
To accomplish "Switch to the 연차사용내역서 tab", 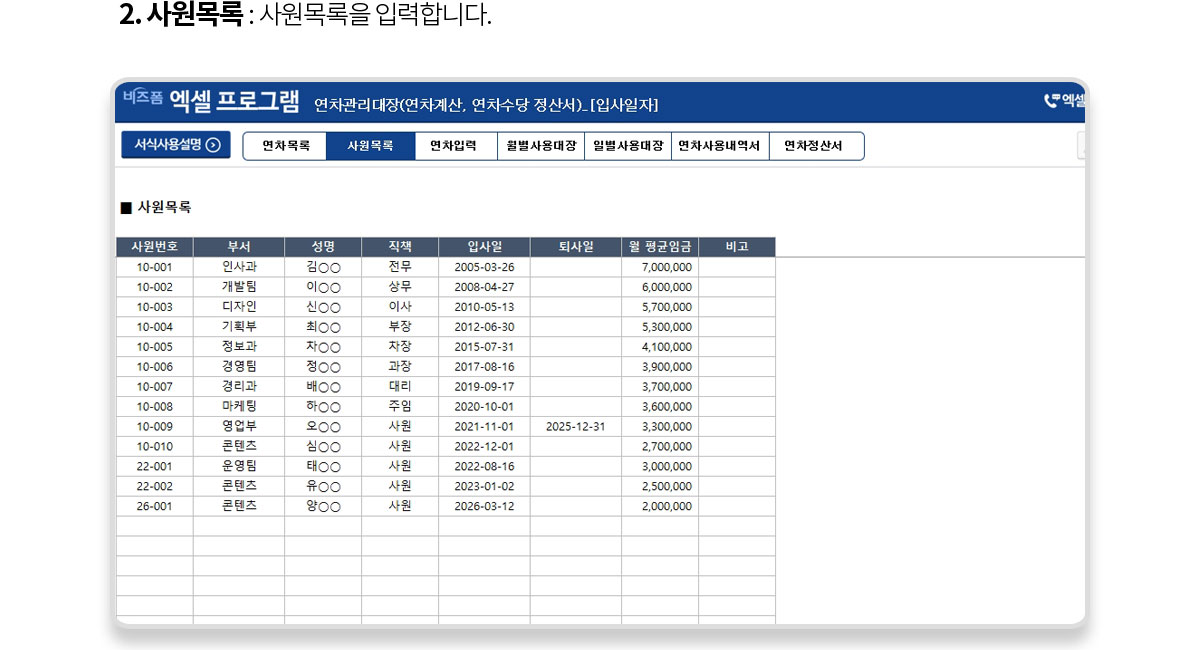I will 720,146.
